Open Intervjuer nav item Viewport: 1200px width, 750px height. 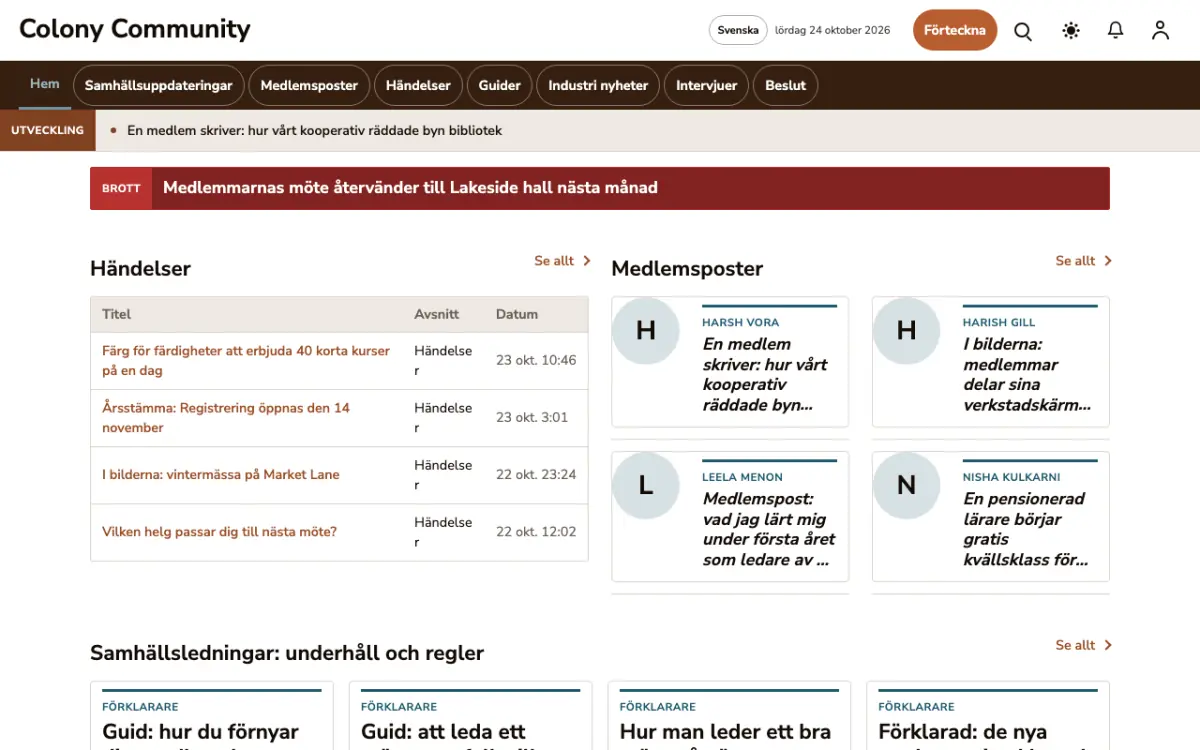(706, 85)
